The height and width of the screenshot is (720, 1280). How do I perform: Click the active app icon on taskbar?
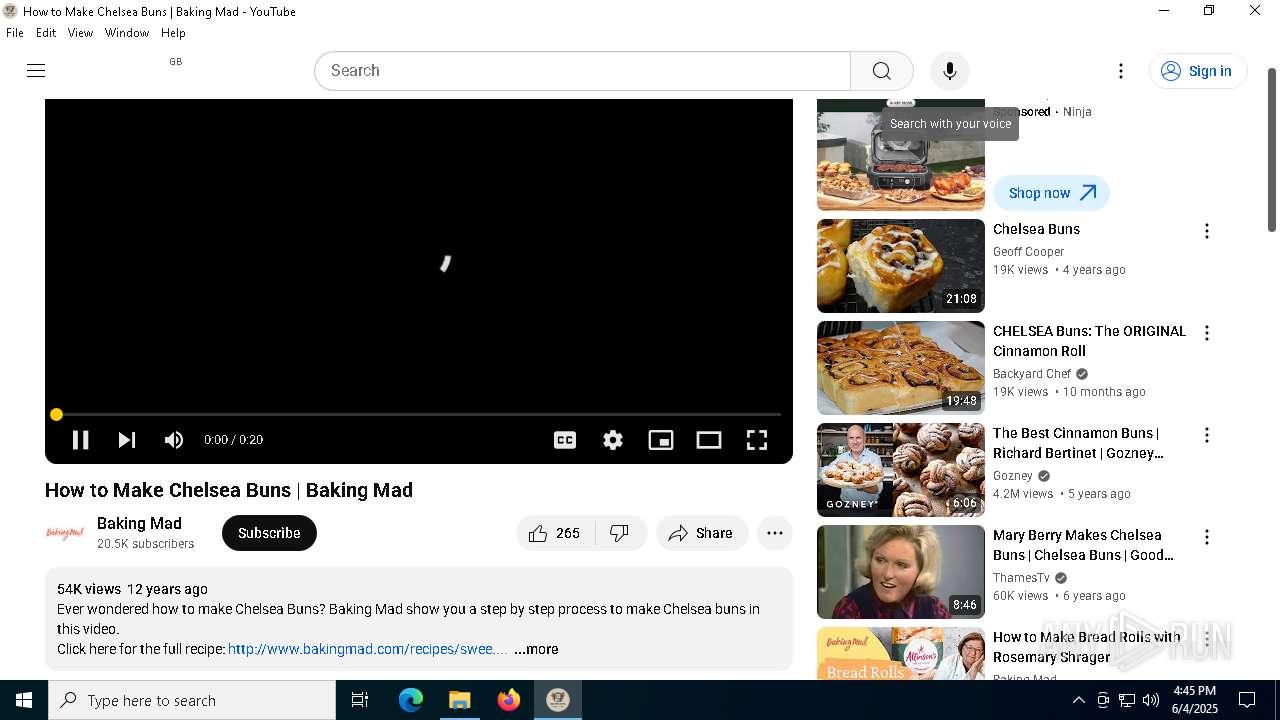pyautogui.click(x=558, y=700)
